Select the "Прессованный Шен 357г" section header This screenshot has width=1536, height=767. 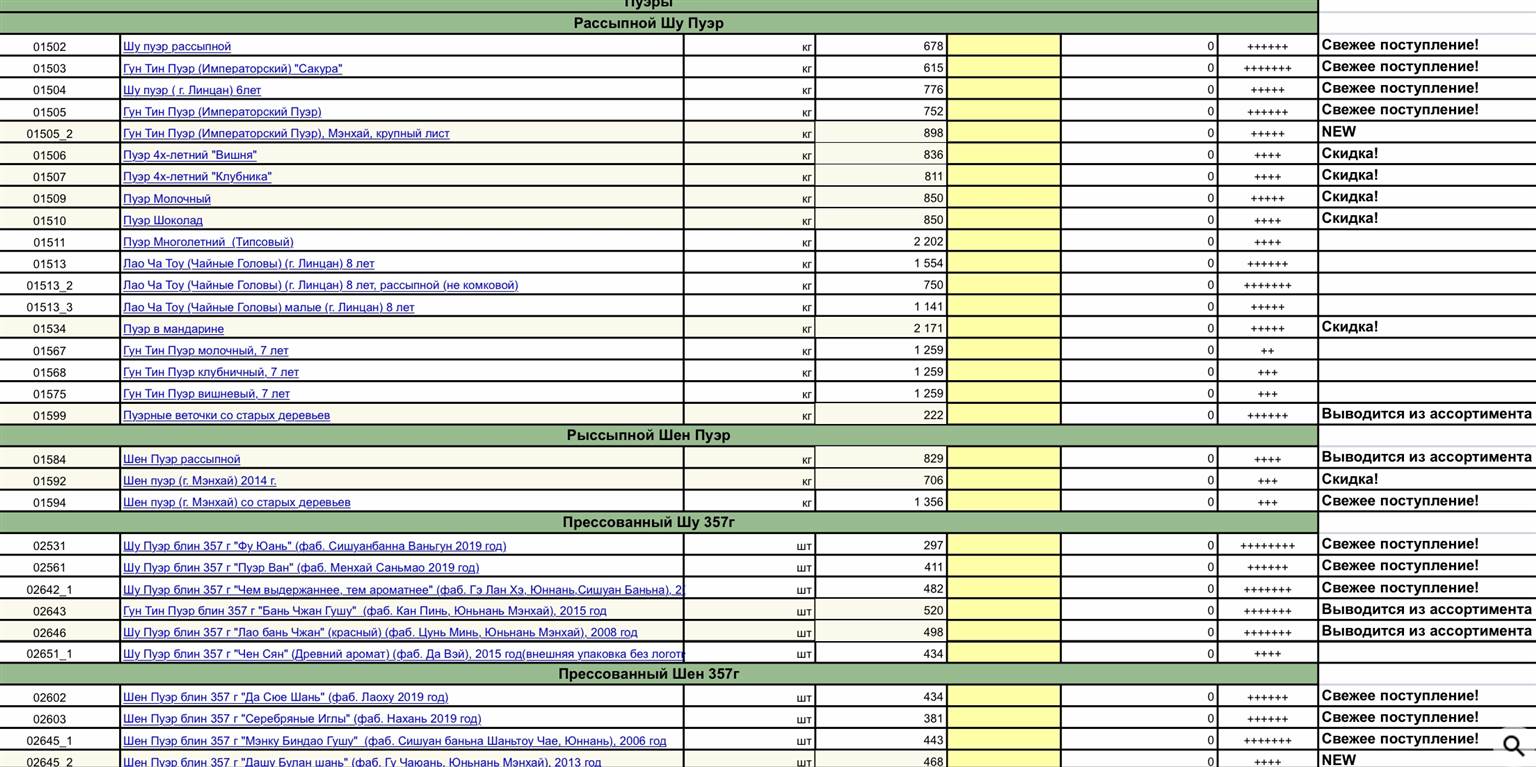click(x=659, y=675)
